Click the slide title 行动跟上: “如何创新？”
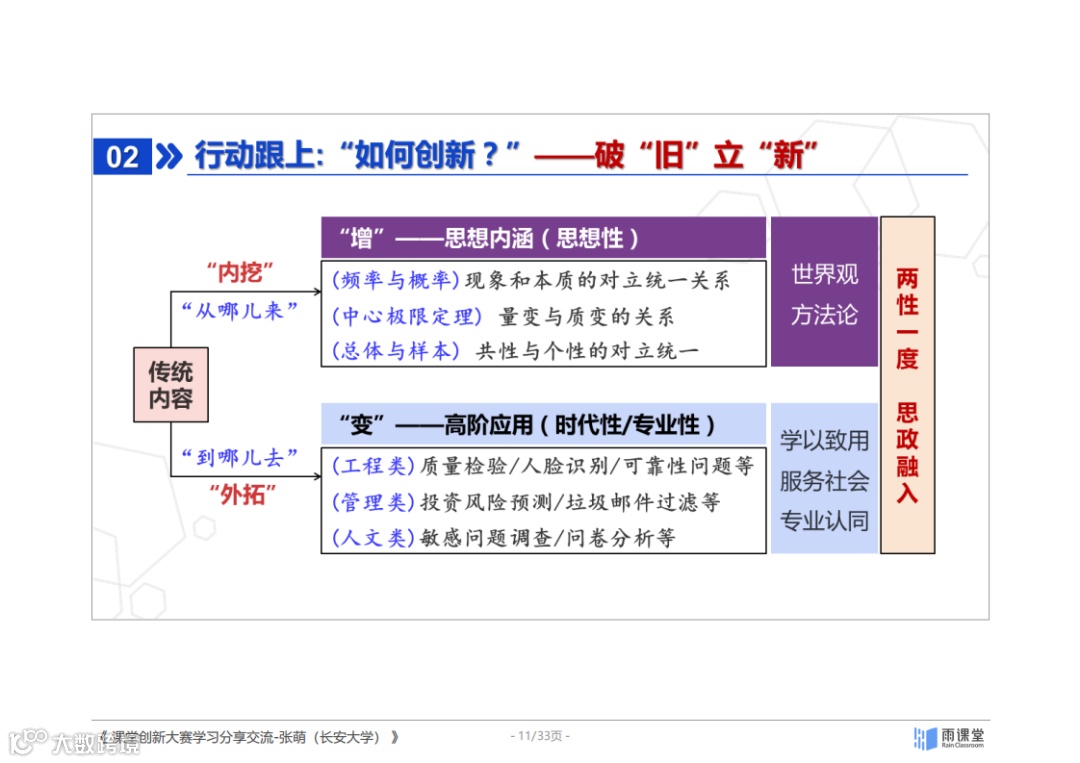Image resolution: width=1080 pixels, height=763 pixels. coord(357,155)
